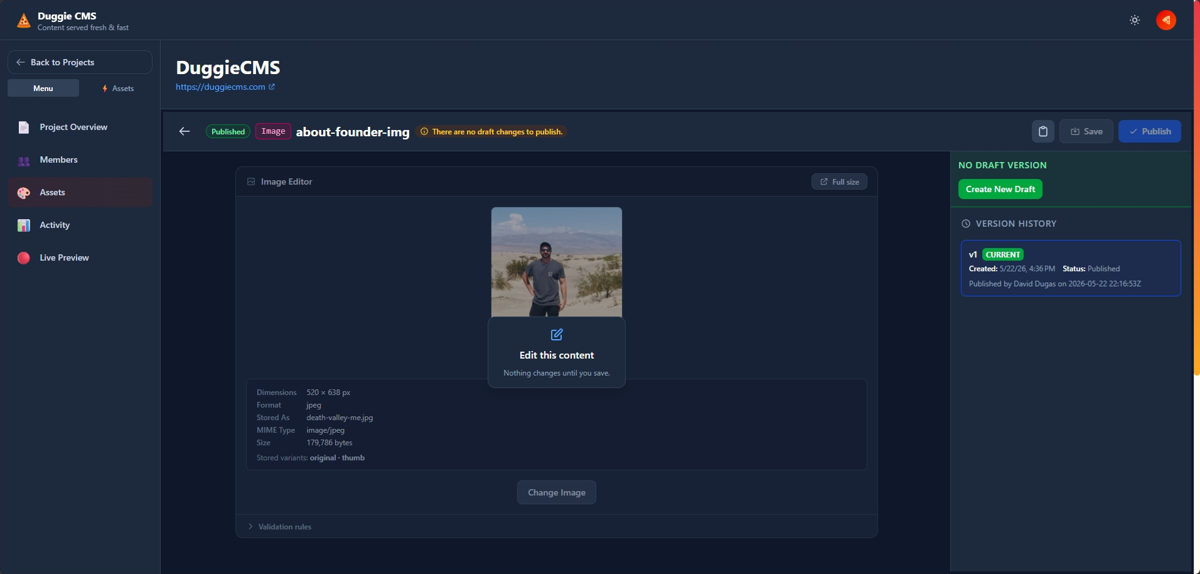Open the duggiecms.com link
The width and height of the screenshot is (1200, 574).
[225, 87]
